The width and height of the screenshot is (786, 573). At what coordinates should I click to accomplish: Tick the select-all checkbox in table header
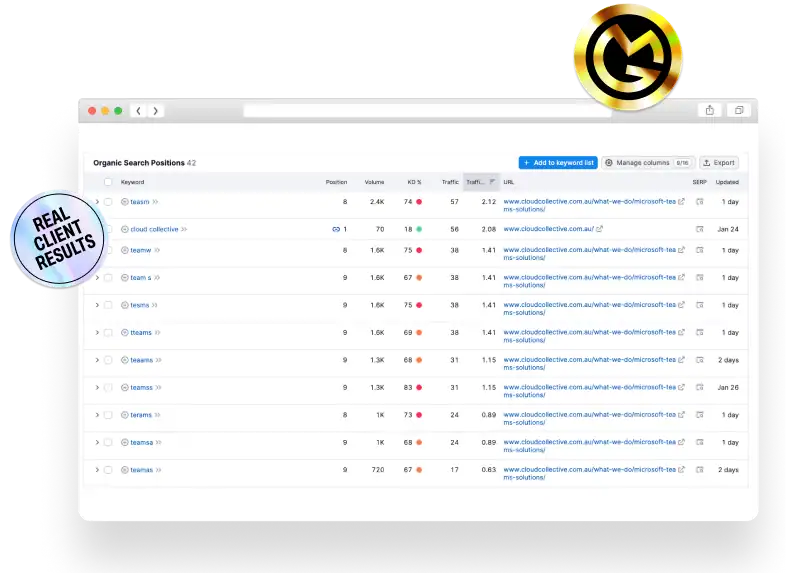pos(108,182)
